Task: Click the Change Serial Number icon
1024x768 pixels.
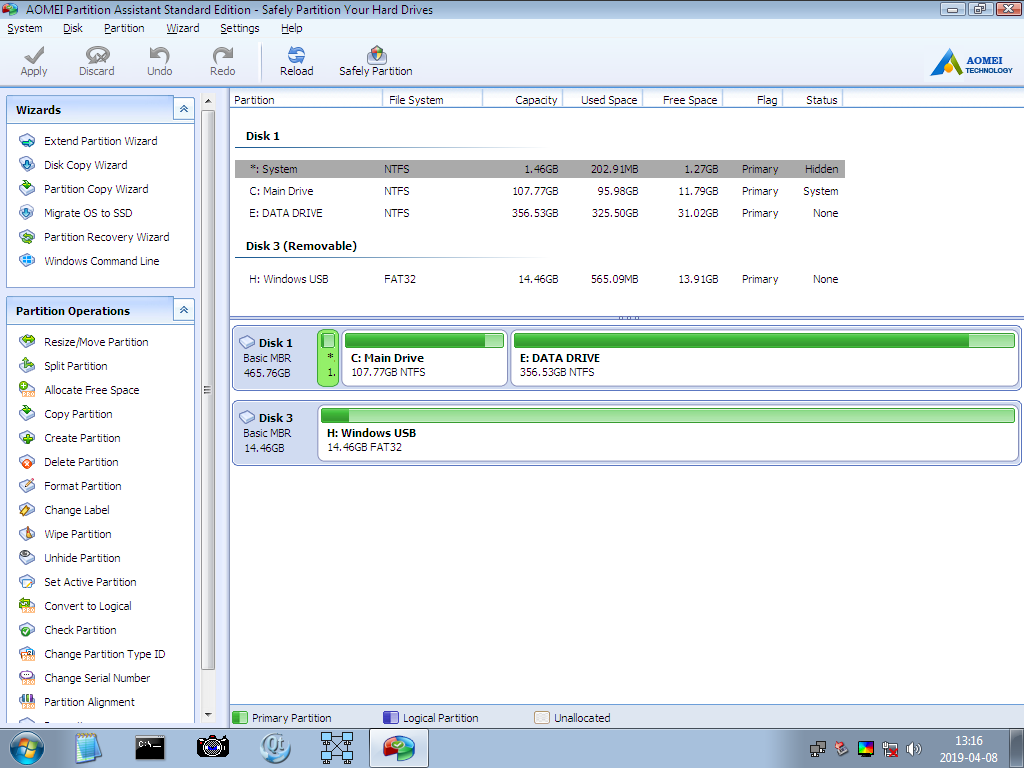Action: click(27, 678)
